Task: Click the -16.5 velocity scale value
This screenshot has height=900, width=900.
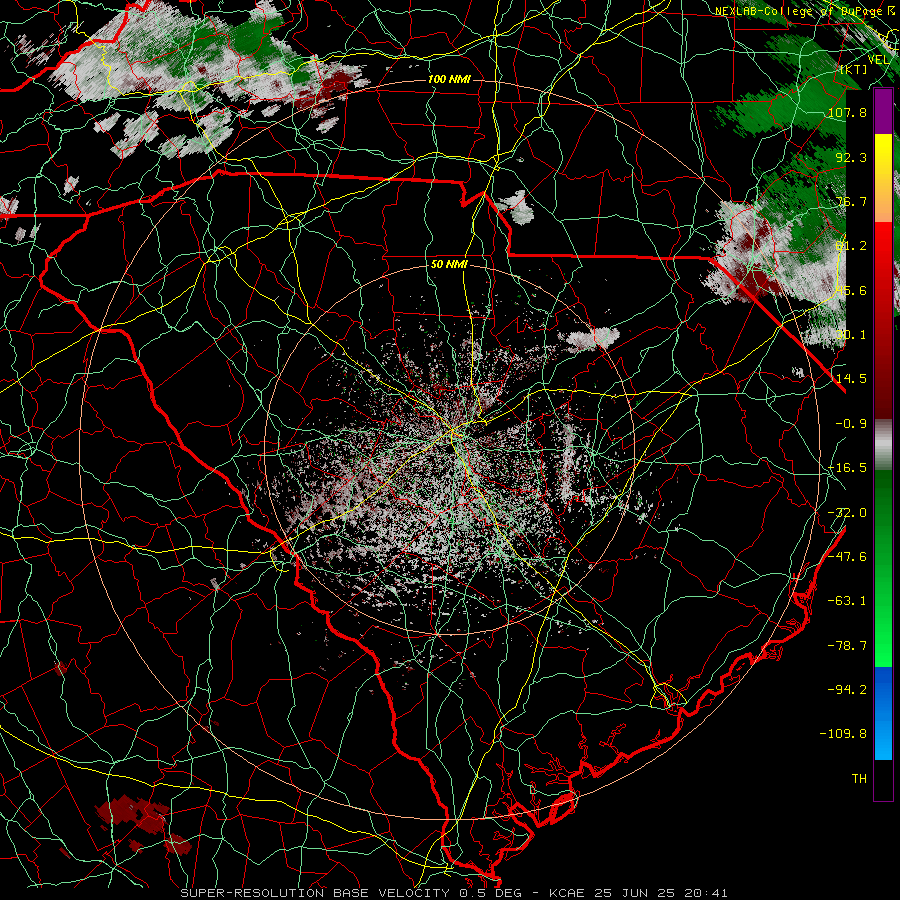Action: click(847, 468)
